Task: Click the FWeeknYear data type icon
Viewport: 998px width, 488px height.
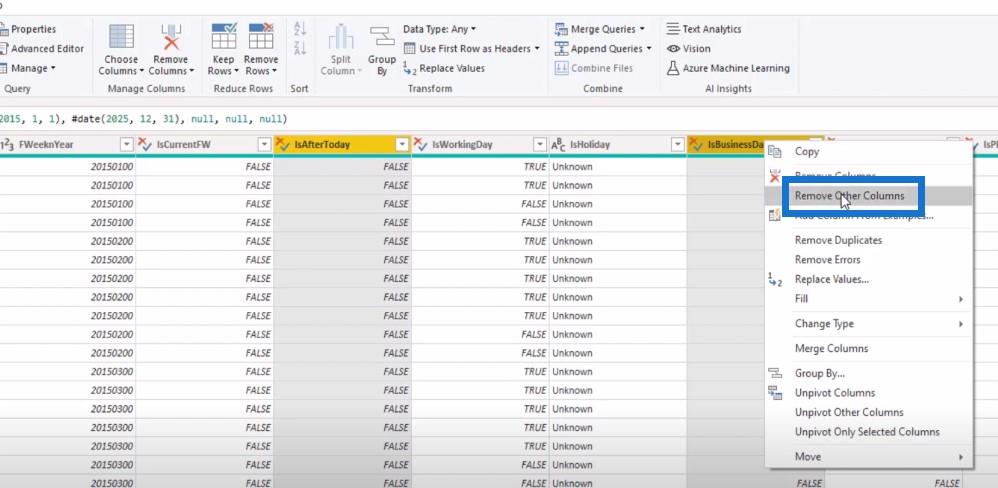Action: click(7, 144)
